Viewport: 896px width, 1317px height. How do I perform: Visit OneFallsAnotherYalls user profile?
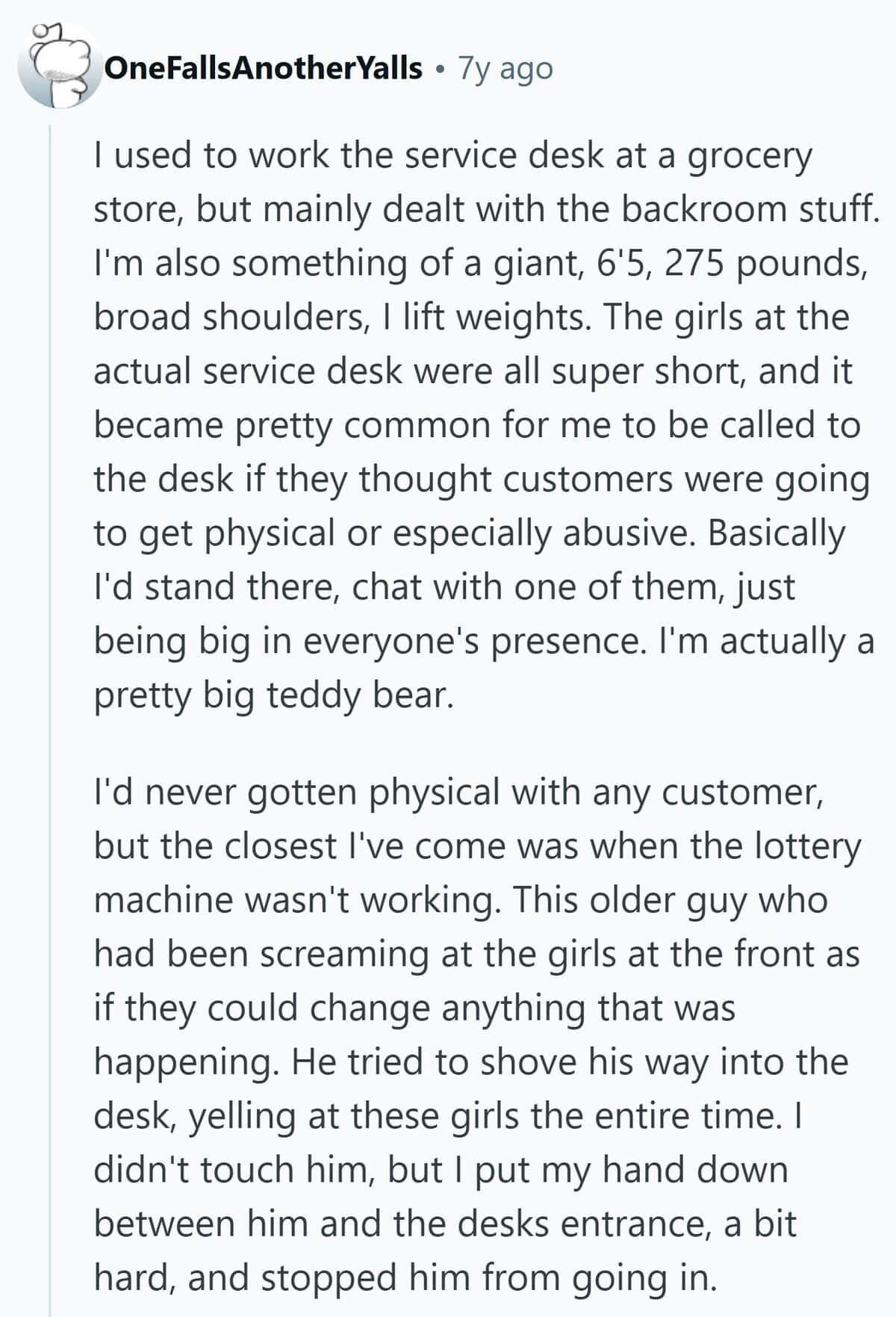[x=264, y=68]
